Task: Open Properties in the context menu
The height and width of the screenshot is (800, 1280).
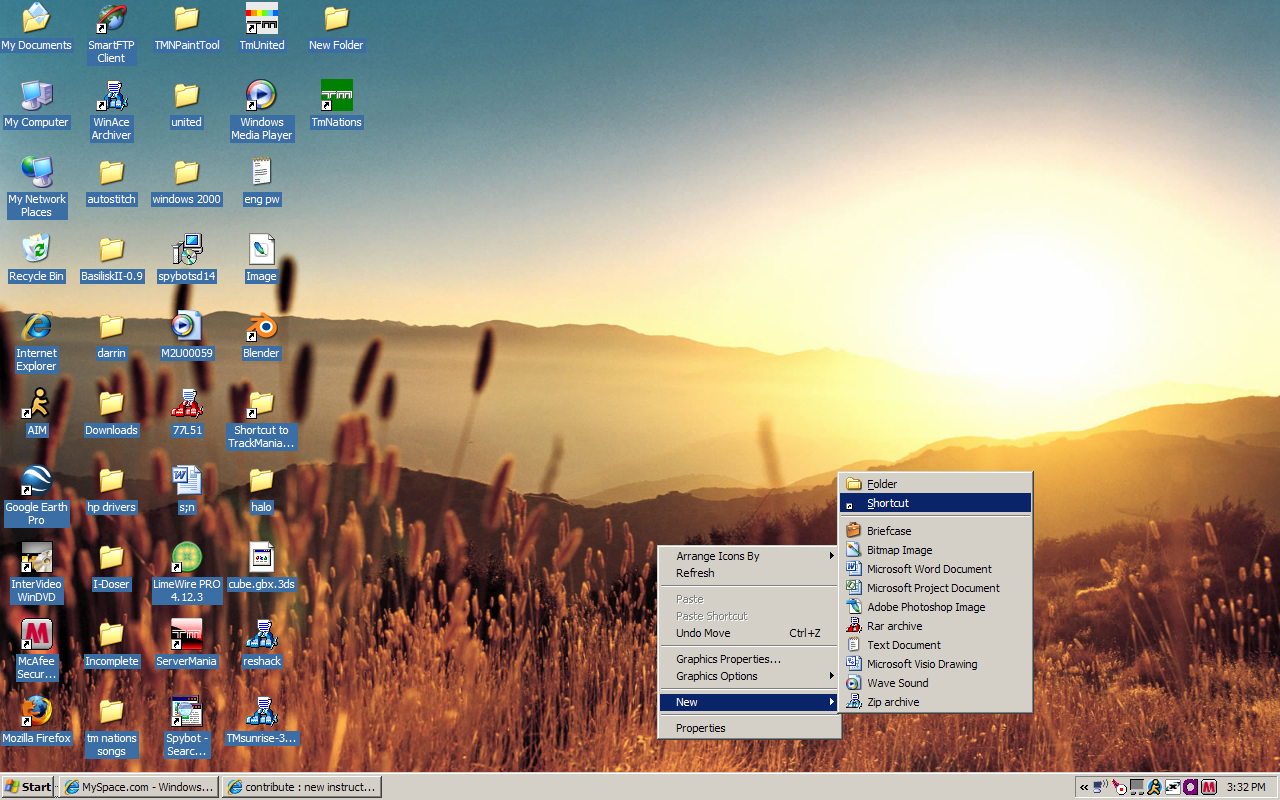Action: (x=749, y=728)
